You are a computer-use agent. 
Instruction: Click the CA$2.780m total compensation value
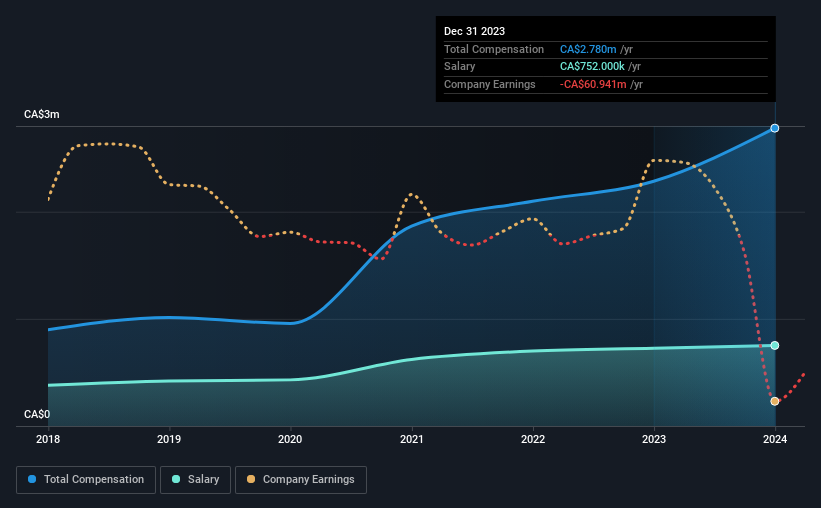[x=588, y=49]
